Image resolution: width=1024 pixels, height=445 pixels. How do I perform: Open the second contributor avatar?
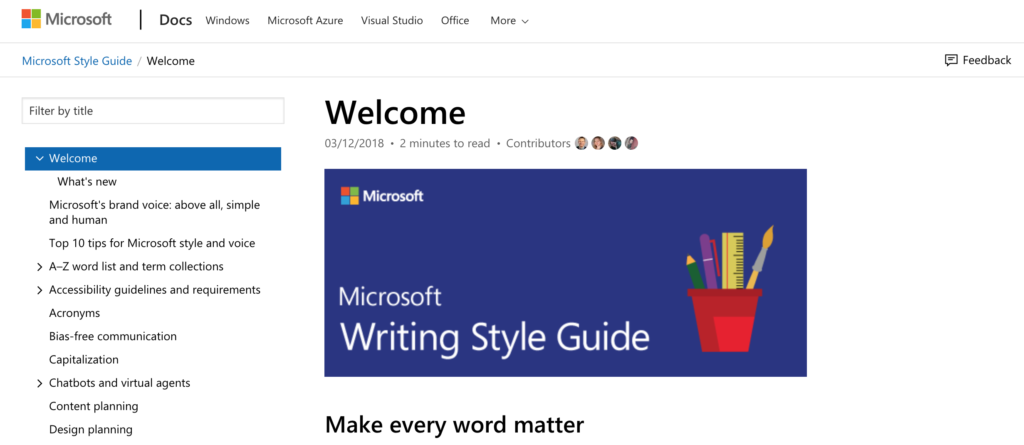598,143
